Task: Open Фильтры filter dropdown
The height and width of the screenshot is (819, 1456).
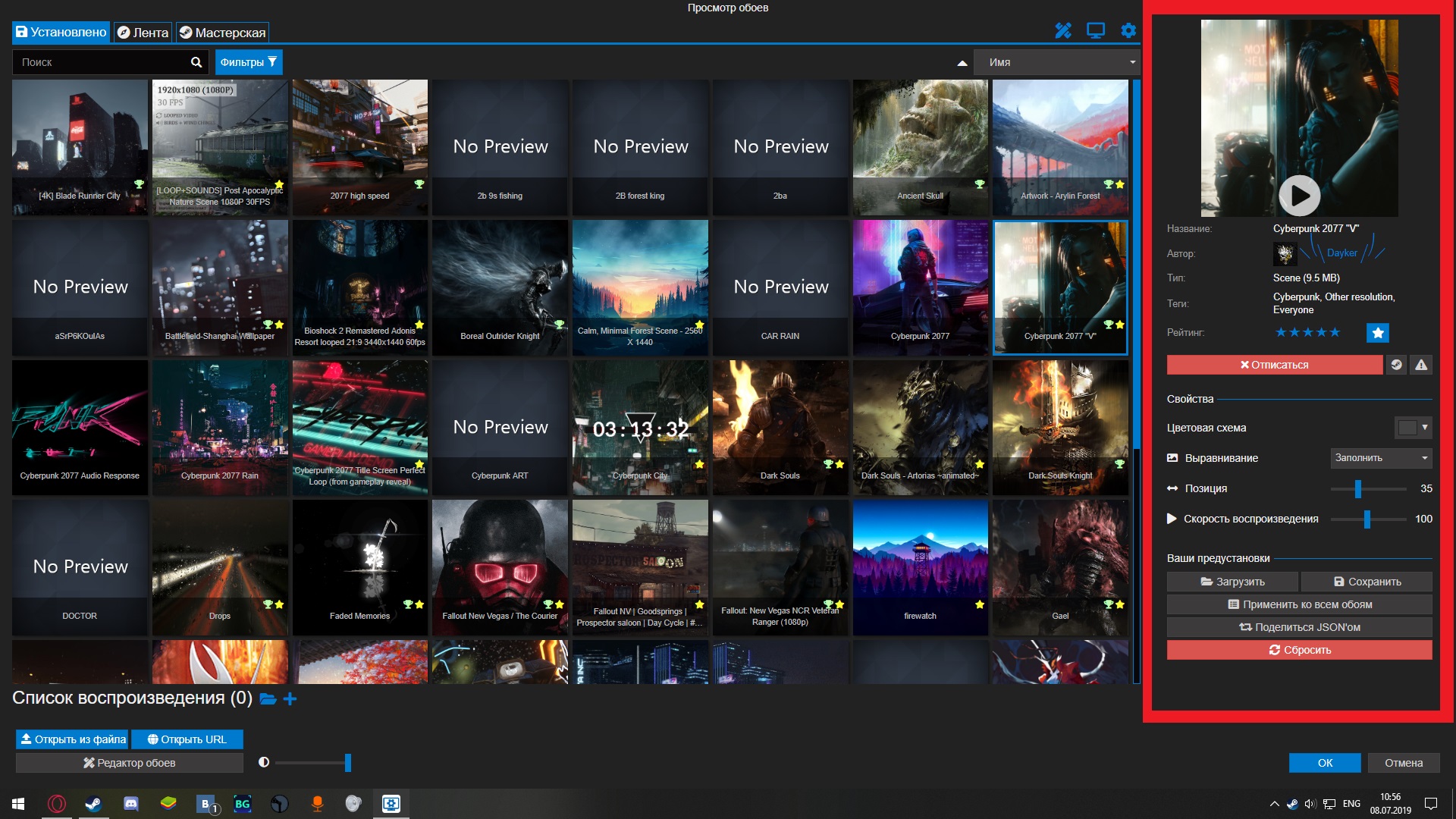Action: click(x=249, y=62)
